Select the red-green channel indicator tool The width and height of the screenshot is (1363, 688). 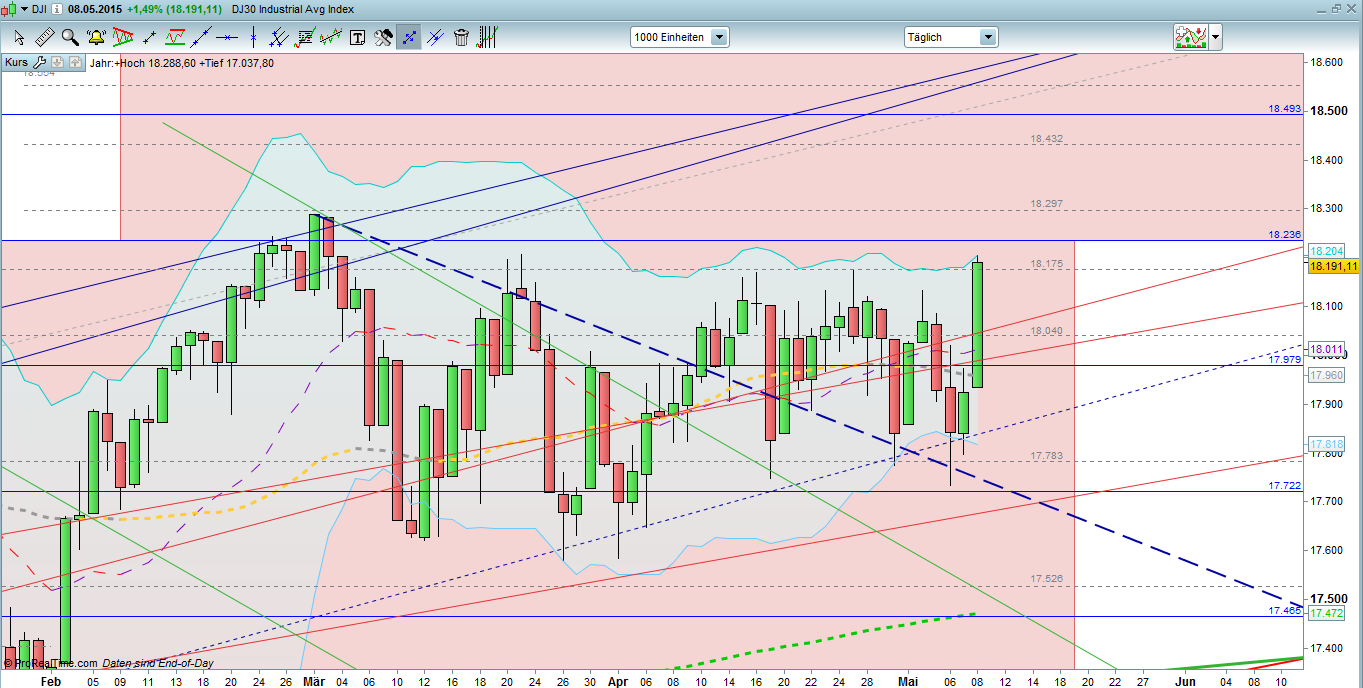pyautogui.click(x=175, y=38)
